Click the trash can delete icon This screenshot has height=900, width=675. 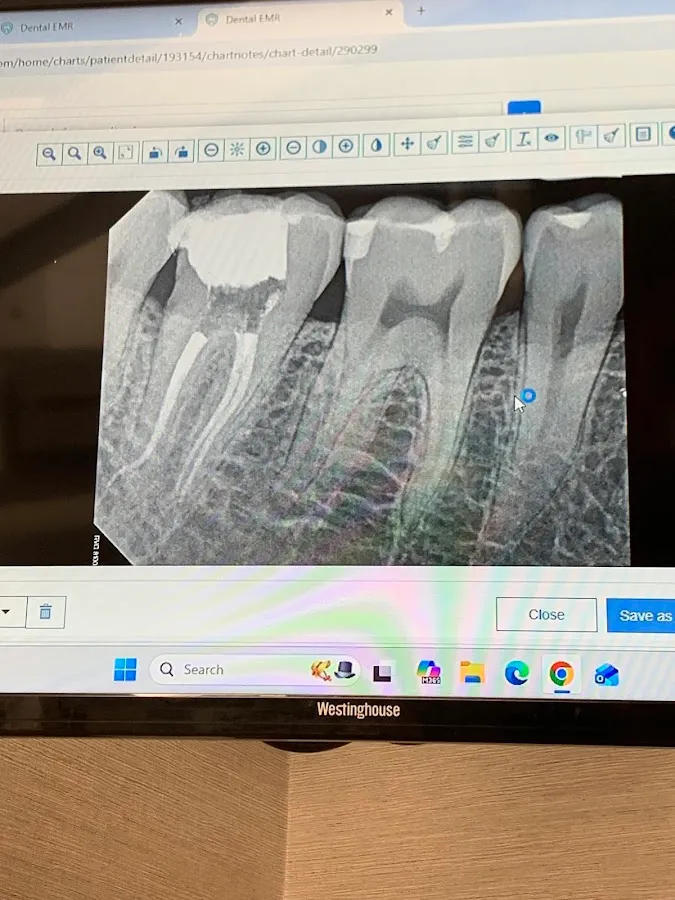point(45,611)
